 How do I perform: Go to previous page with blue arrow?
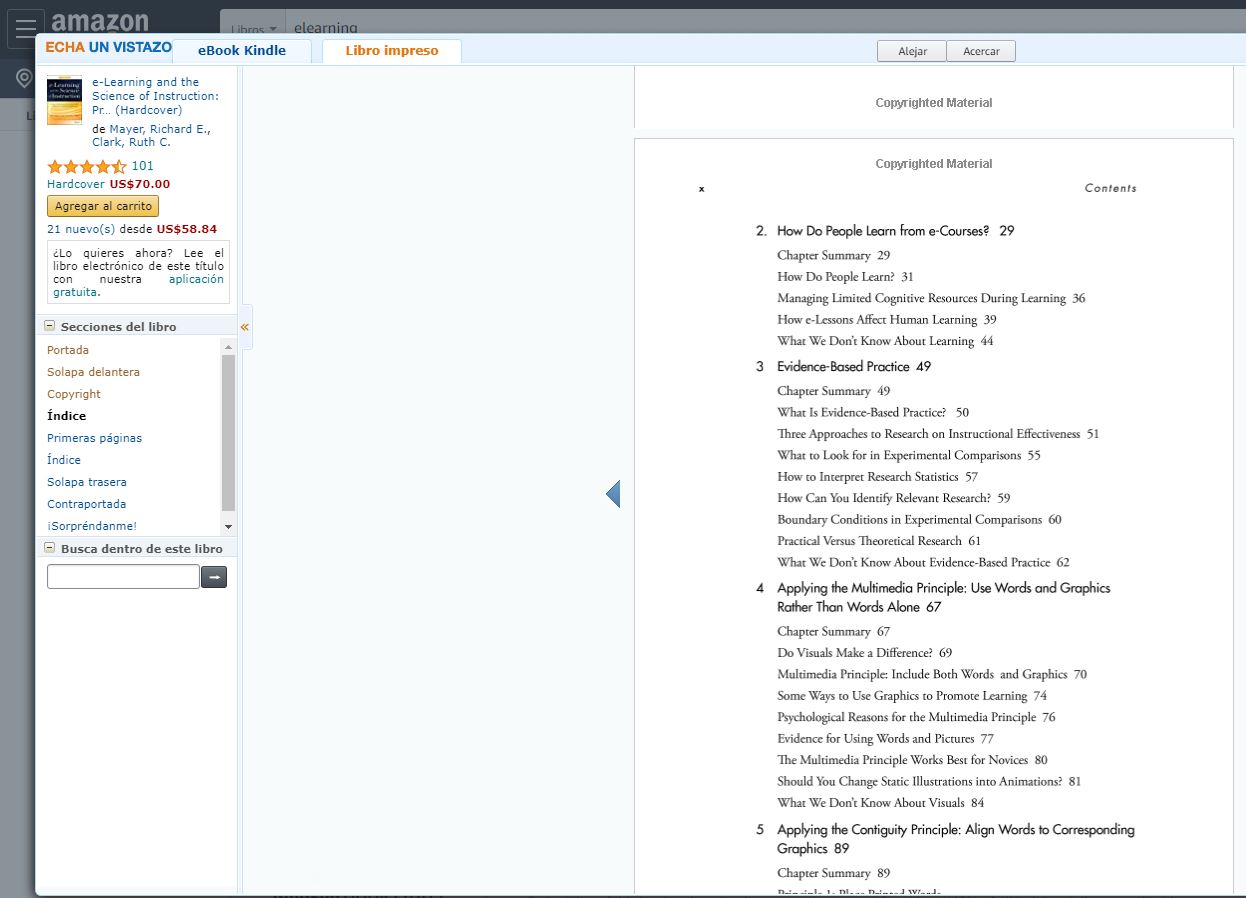(613, 493)
